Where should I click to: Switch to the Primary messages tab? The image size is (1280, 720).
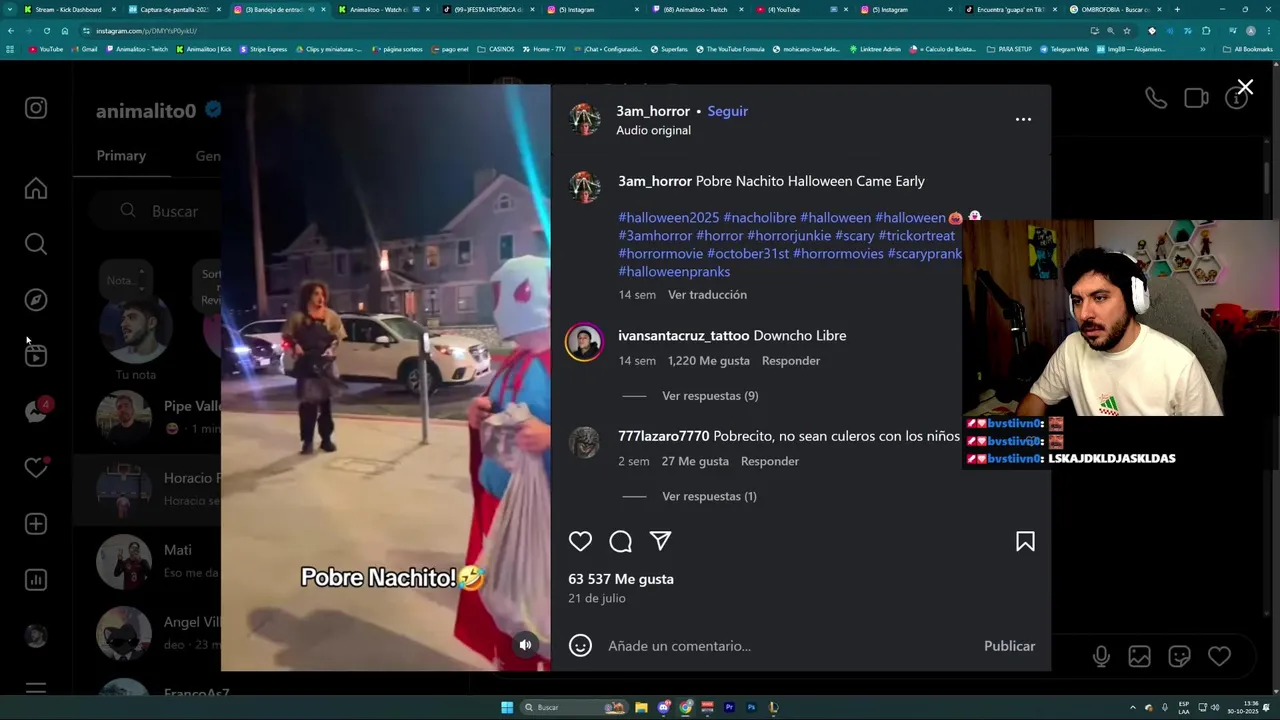coord(121,156)
